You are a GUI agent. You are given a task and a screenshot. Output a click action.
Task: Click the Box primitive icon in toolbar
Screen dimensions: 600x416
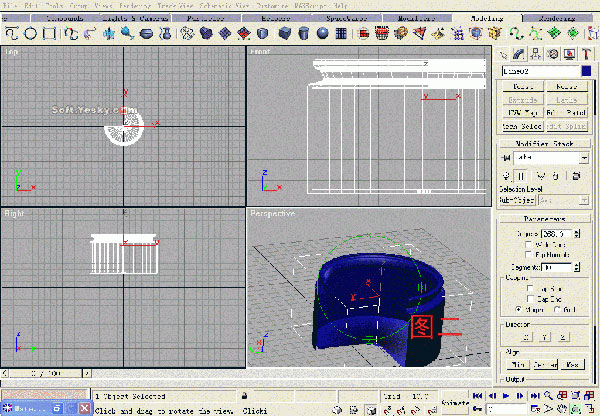point(285,34)
